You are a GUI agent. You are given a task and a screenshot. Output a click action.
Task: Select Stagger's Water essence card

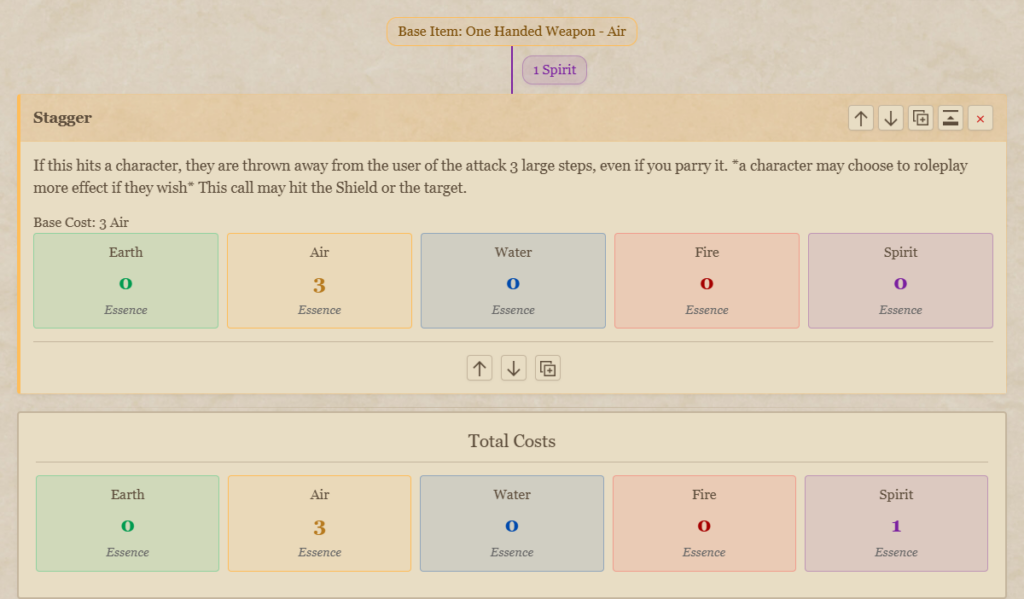click(x=513, y=281)
